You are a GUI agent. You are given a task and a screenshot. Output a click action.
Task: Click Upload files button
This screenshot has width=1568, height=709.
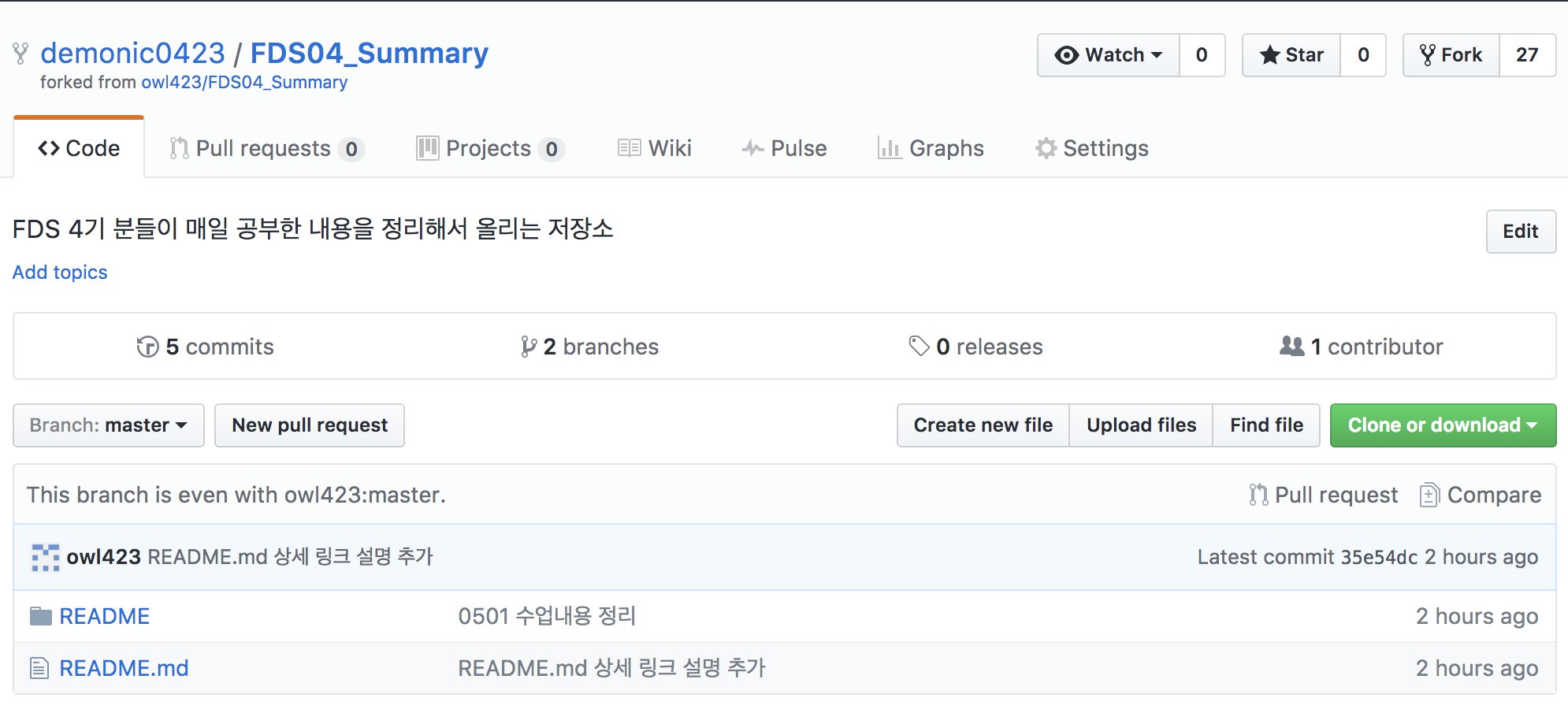[x=1141, y=425]
